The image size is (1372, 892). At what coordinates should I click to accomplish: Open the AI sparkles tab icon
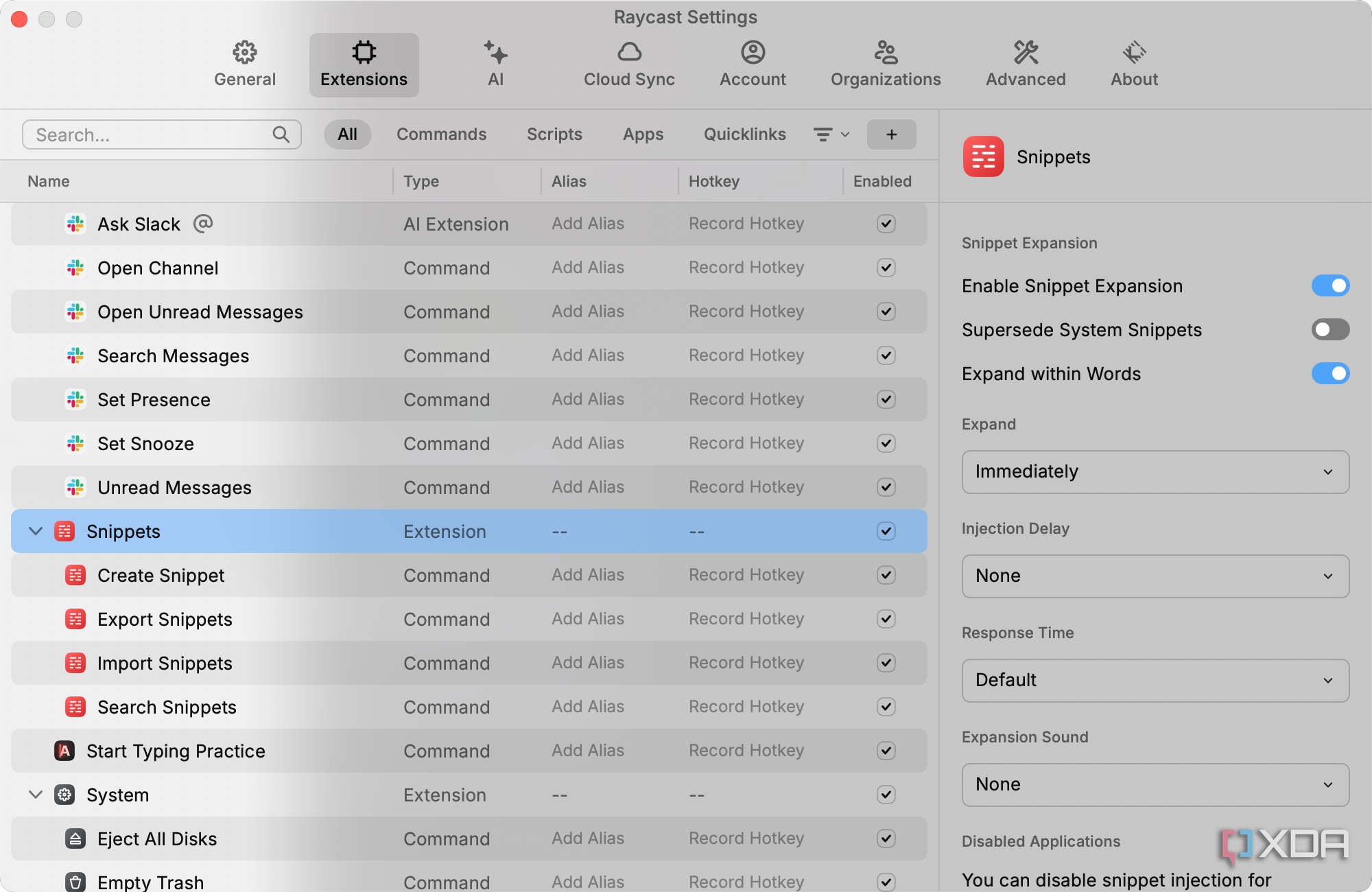click(495, 52)
